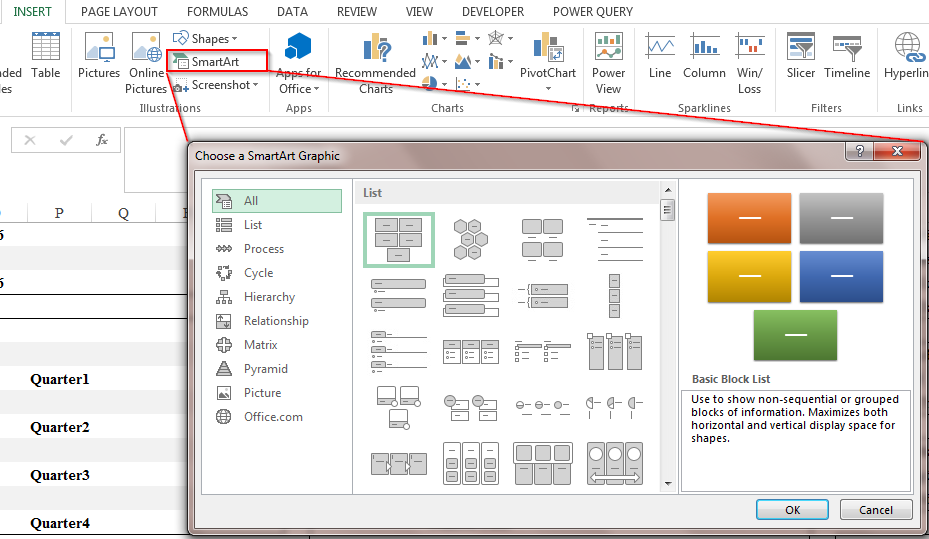The height and width of the screenshot is (539, 929).
Task: Click the layout list scroll-down arrow
Action: pyautogui.click(x=668, y=484)
